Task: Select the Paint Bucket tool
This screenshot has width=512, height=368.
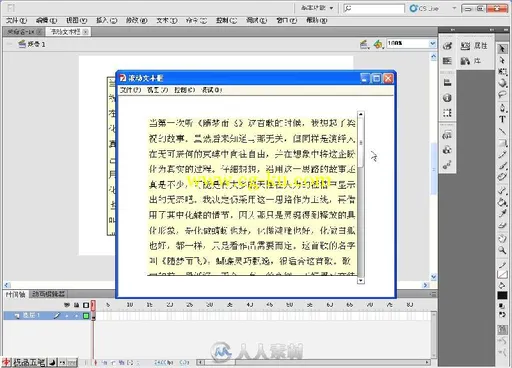Action: [502, 202]
